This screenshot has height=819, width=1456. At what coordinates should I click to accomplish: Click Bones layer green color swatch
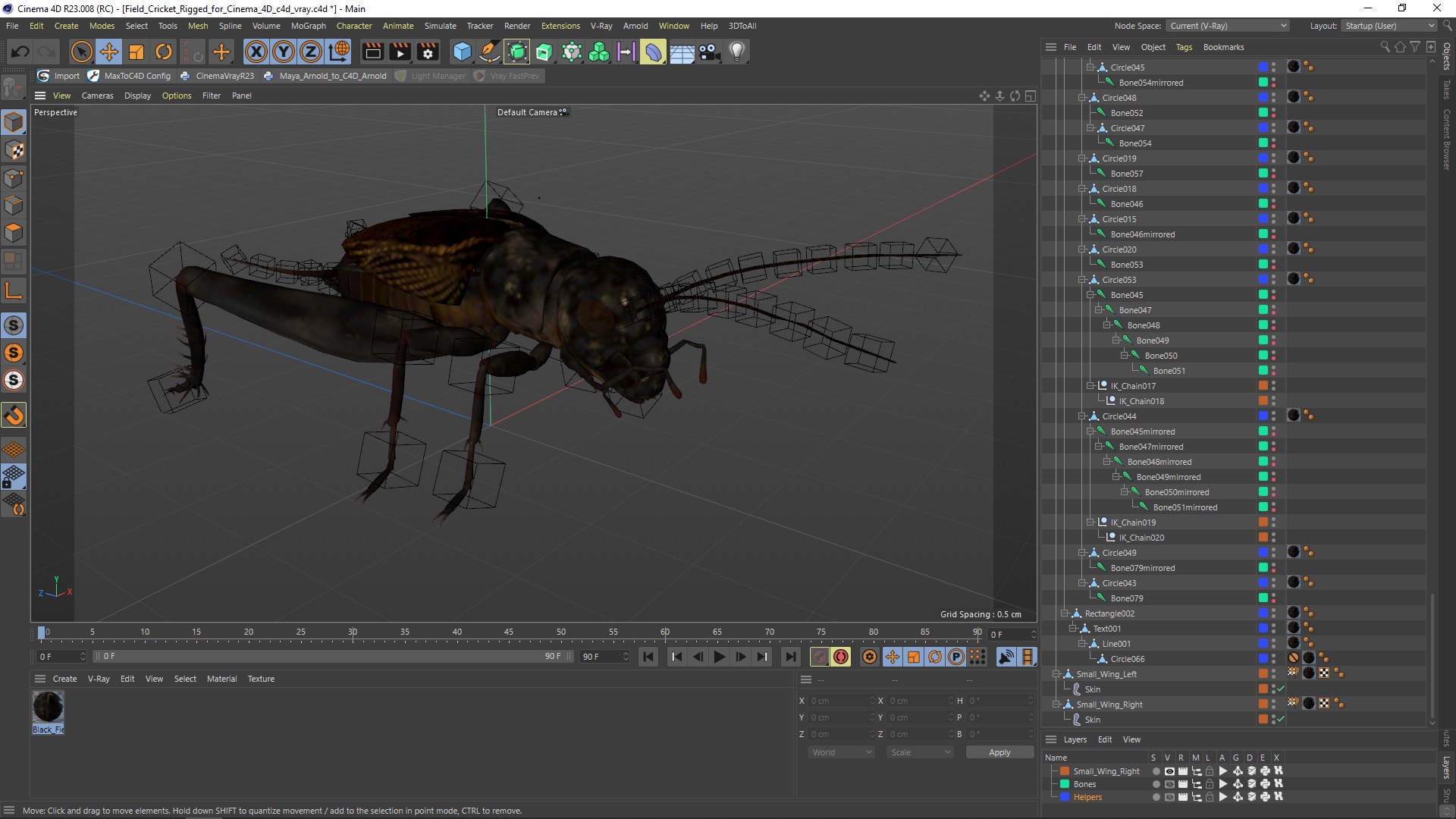coord(1065,784)
